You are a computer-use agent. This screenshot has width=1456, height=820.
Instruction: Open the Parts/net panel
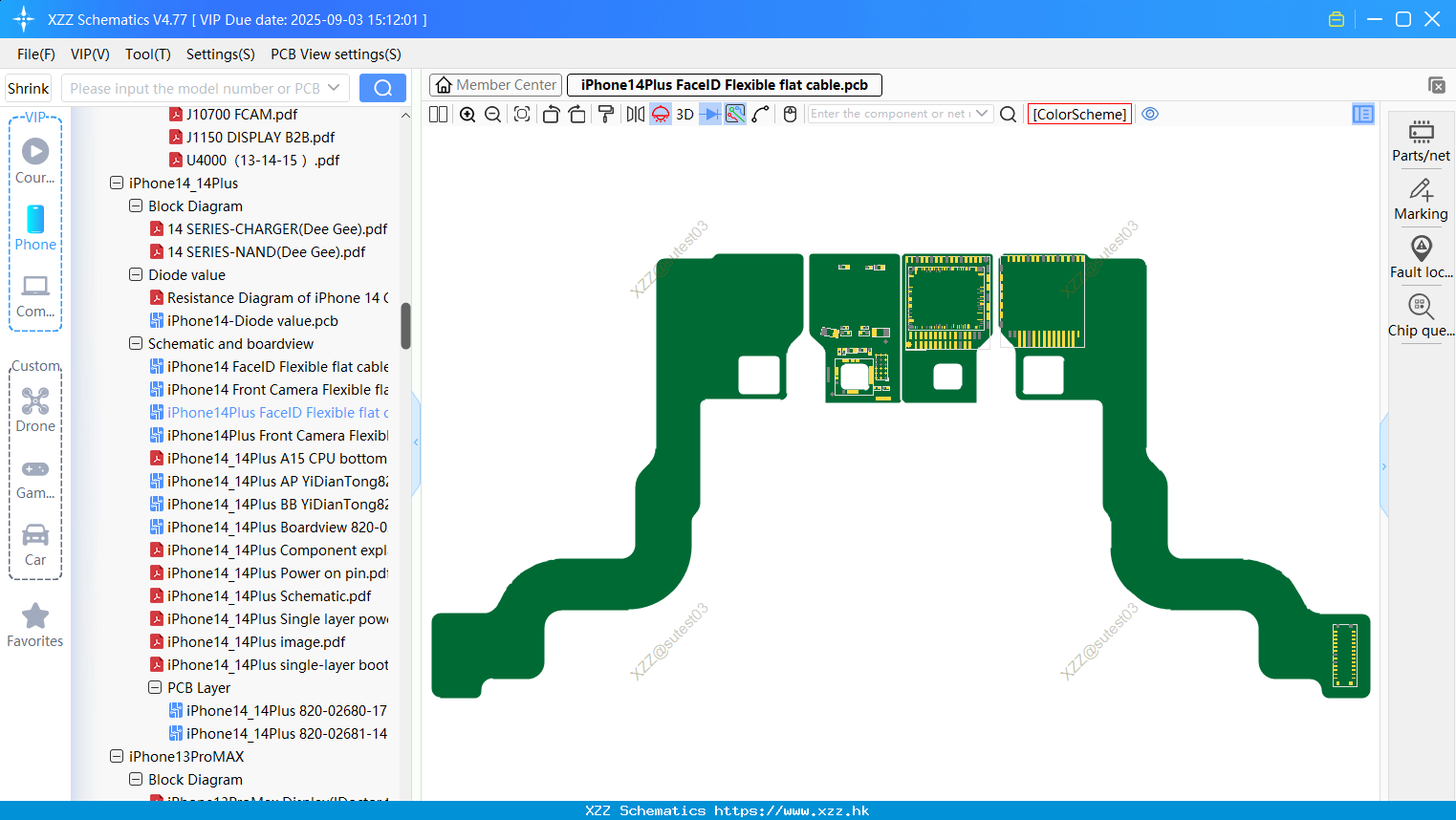point(1421,140)
